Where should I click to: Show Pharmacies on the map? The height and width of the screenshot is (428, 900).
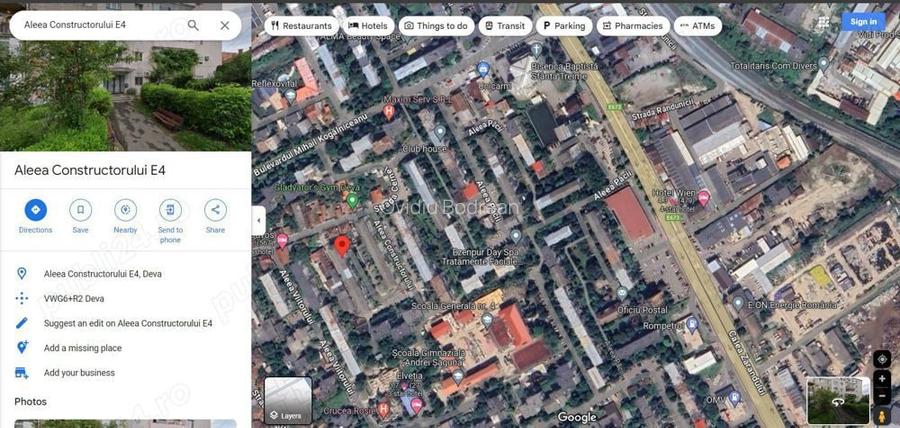tap(632, 26)
